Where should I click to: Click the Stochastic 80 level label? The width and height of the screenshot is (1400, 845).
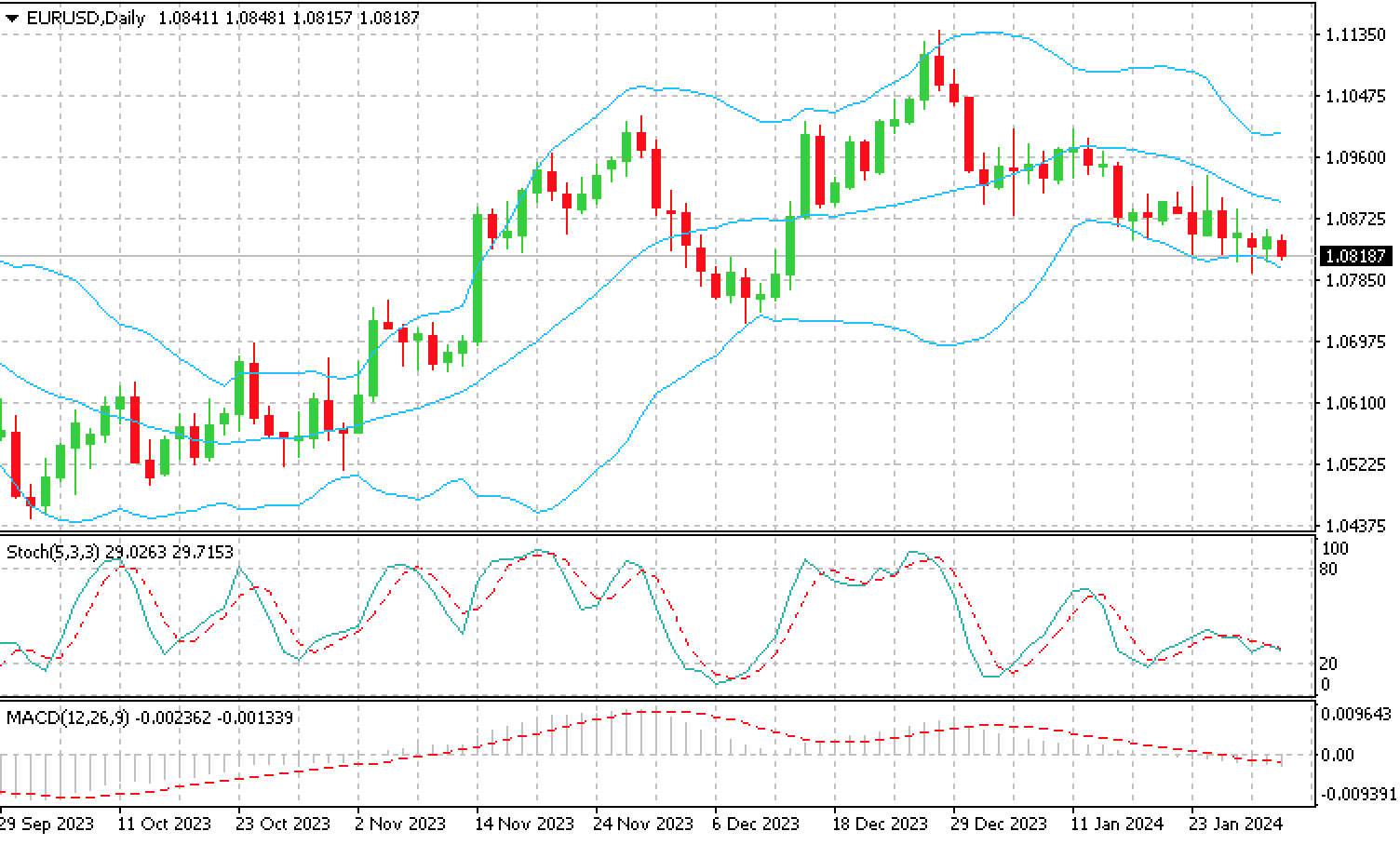pos(1329,569)
